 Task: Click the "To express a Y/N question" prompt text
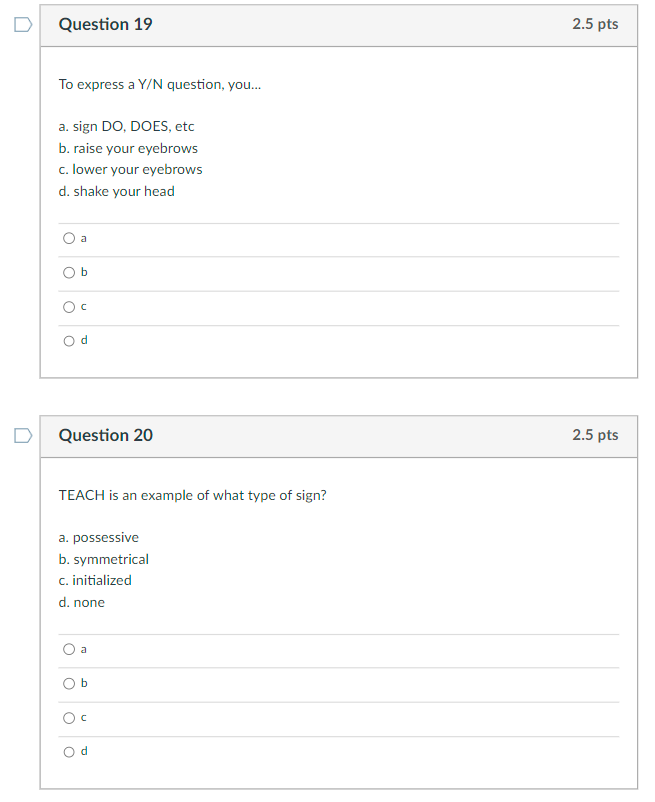(160, 84)
